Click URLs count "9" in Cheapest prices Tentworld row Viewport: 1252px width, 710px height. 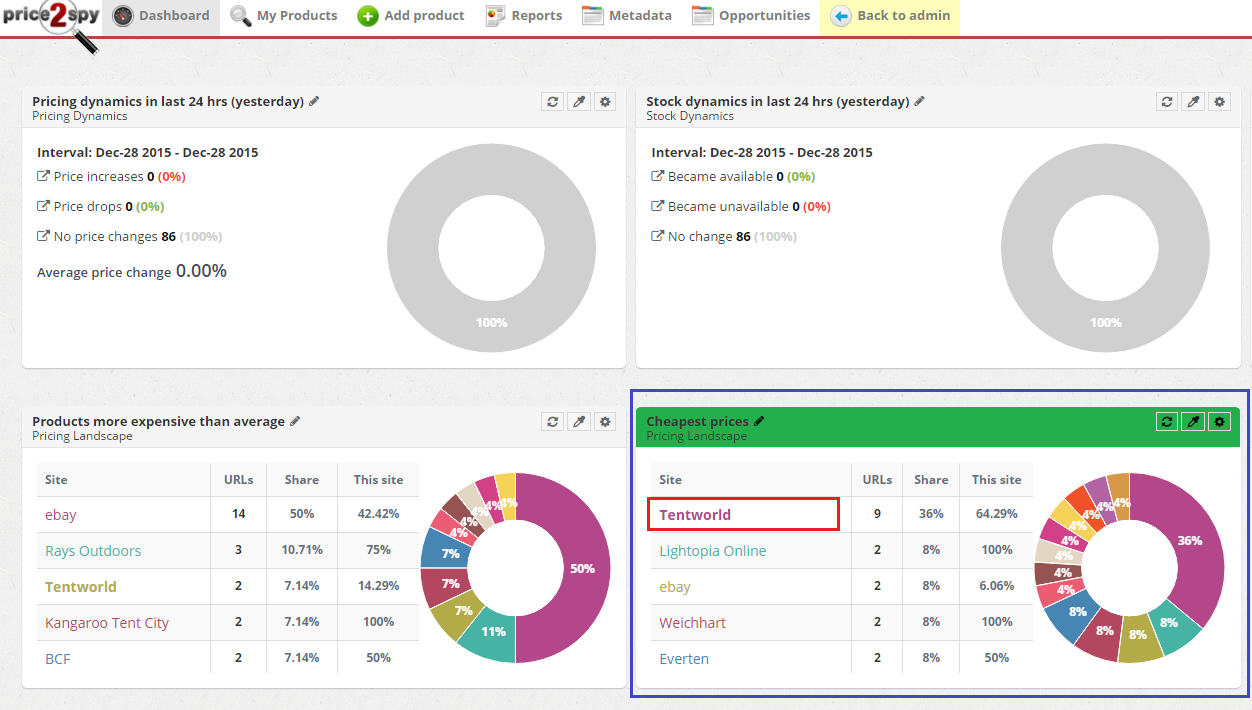click(x=877, y=514)
